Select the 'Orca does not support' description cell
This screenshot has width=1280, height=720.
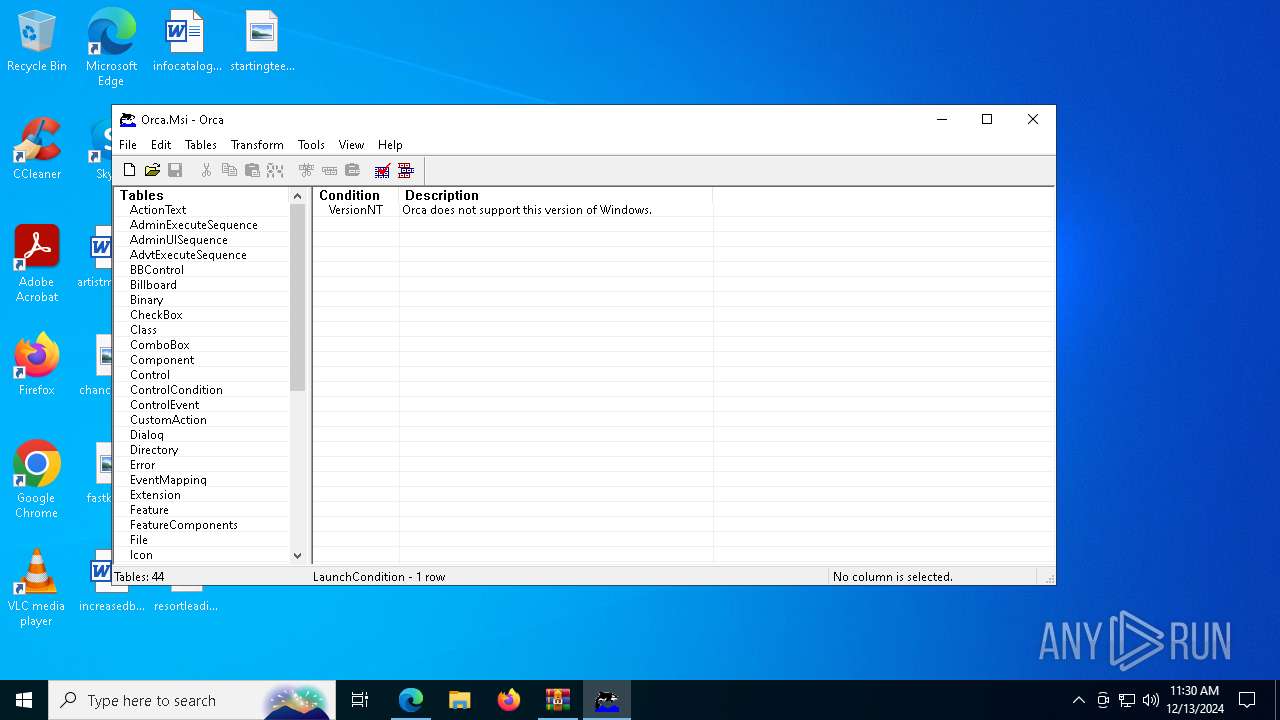coord(527,210)
